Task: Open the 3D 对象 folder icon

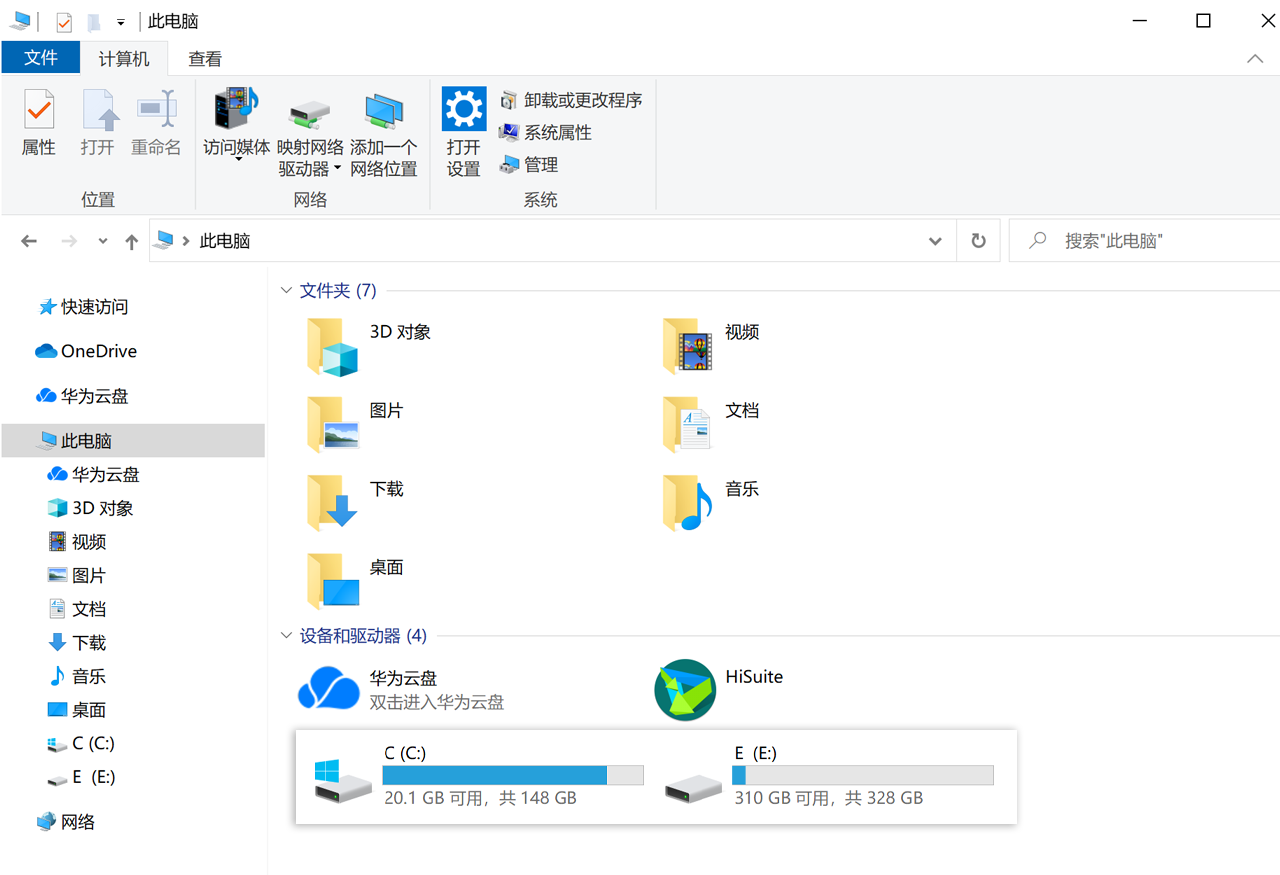Action: pyautogui.click(x=333, y=346)
